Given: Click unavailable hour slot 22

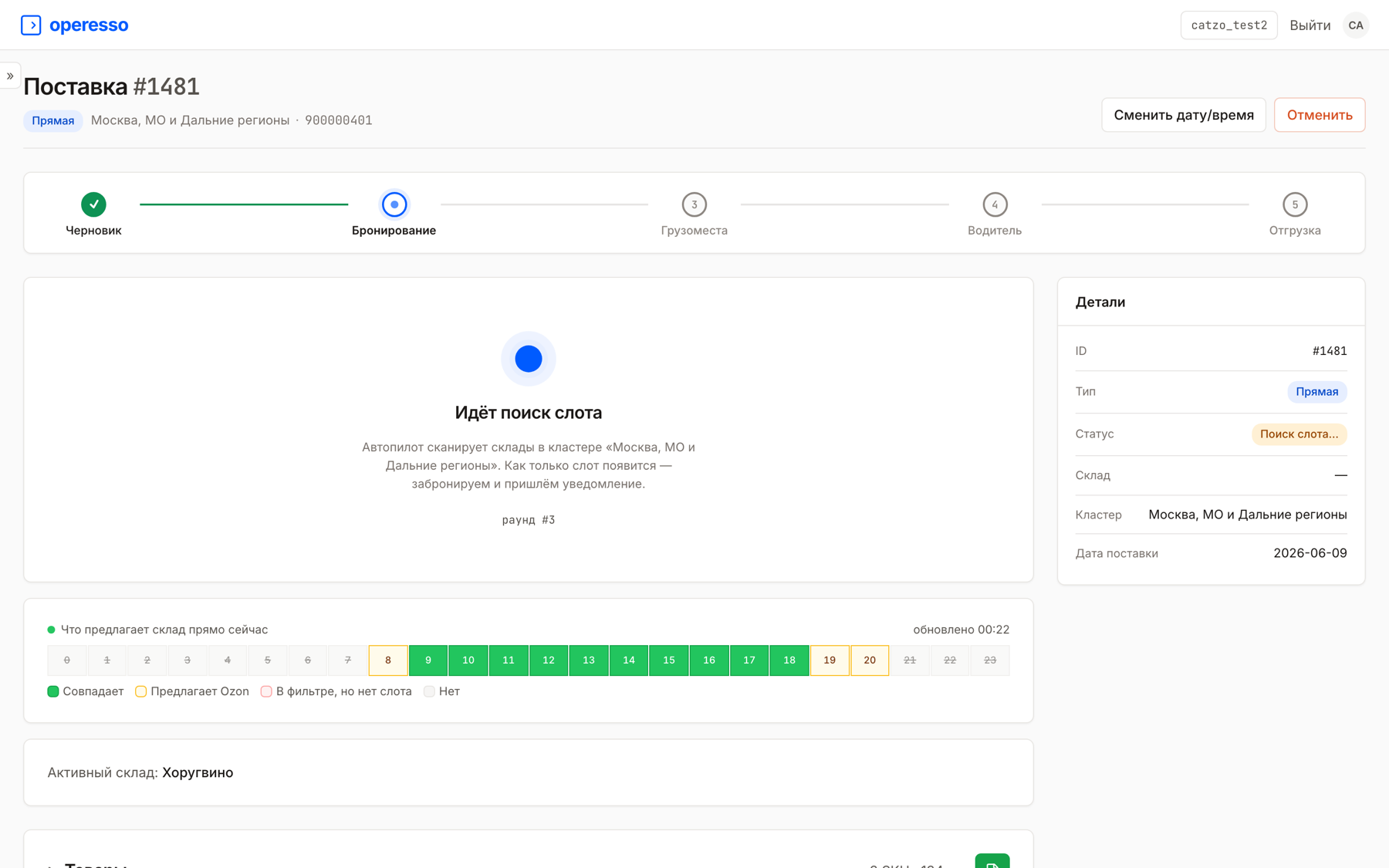Looking at the screenshot, I should 950,660.
